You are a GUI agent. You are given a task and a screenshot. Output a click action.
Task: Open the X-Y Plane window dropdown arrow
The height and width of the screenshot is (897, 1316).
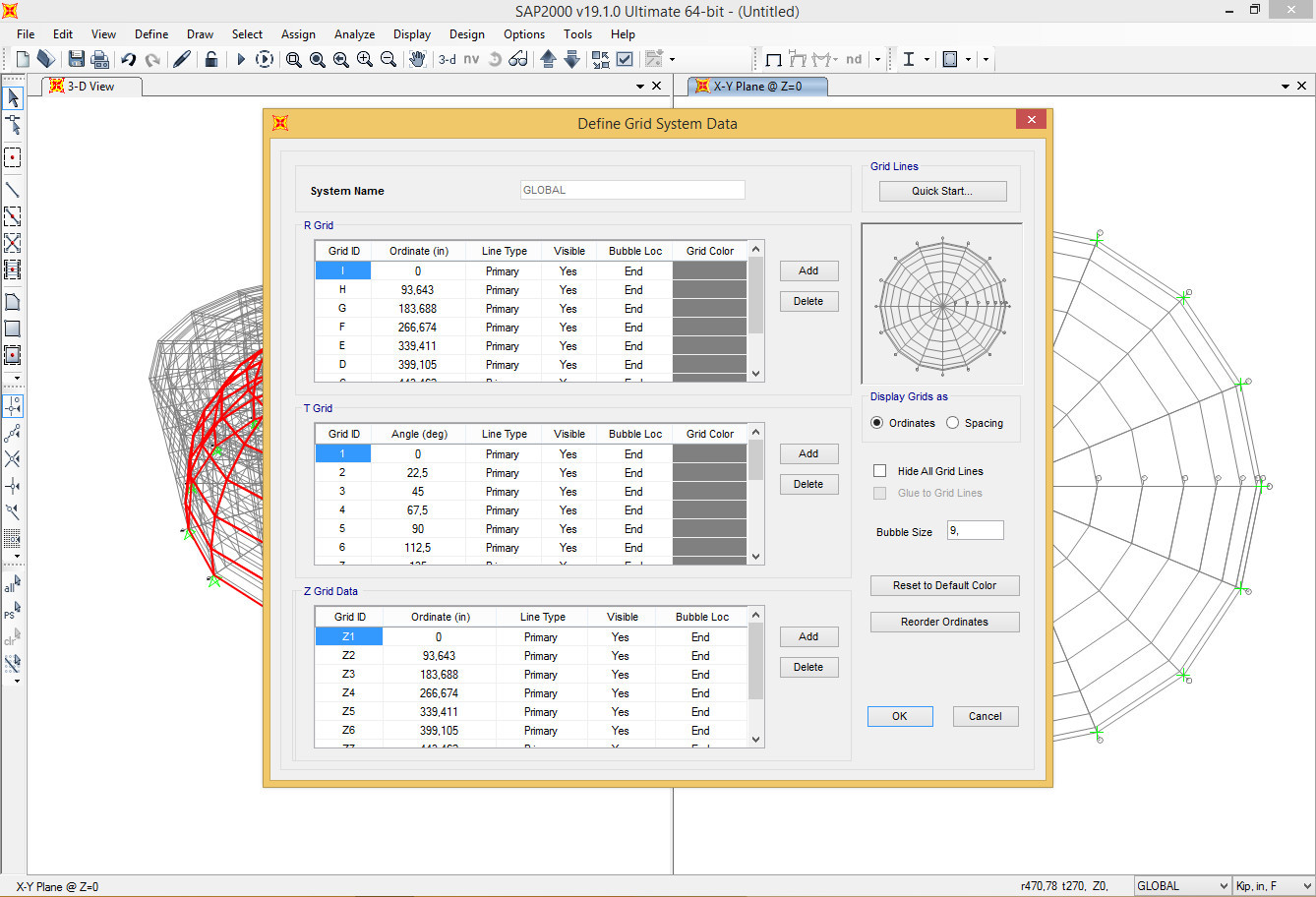(1286, 87)
